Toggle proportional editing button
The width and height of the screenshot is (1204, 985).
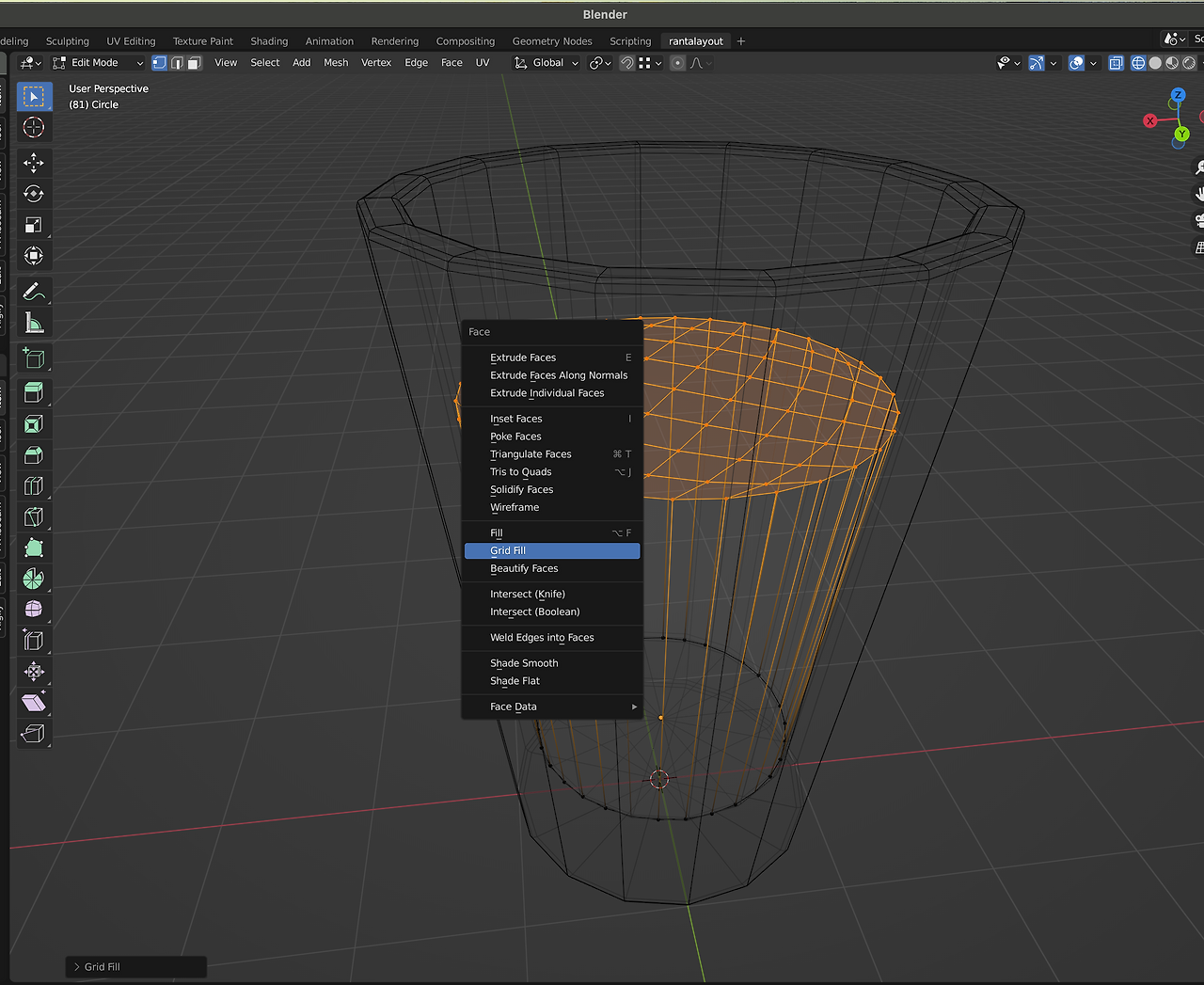677,63
